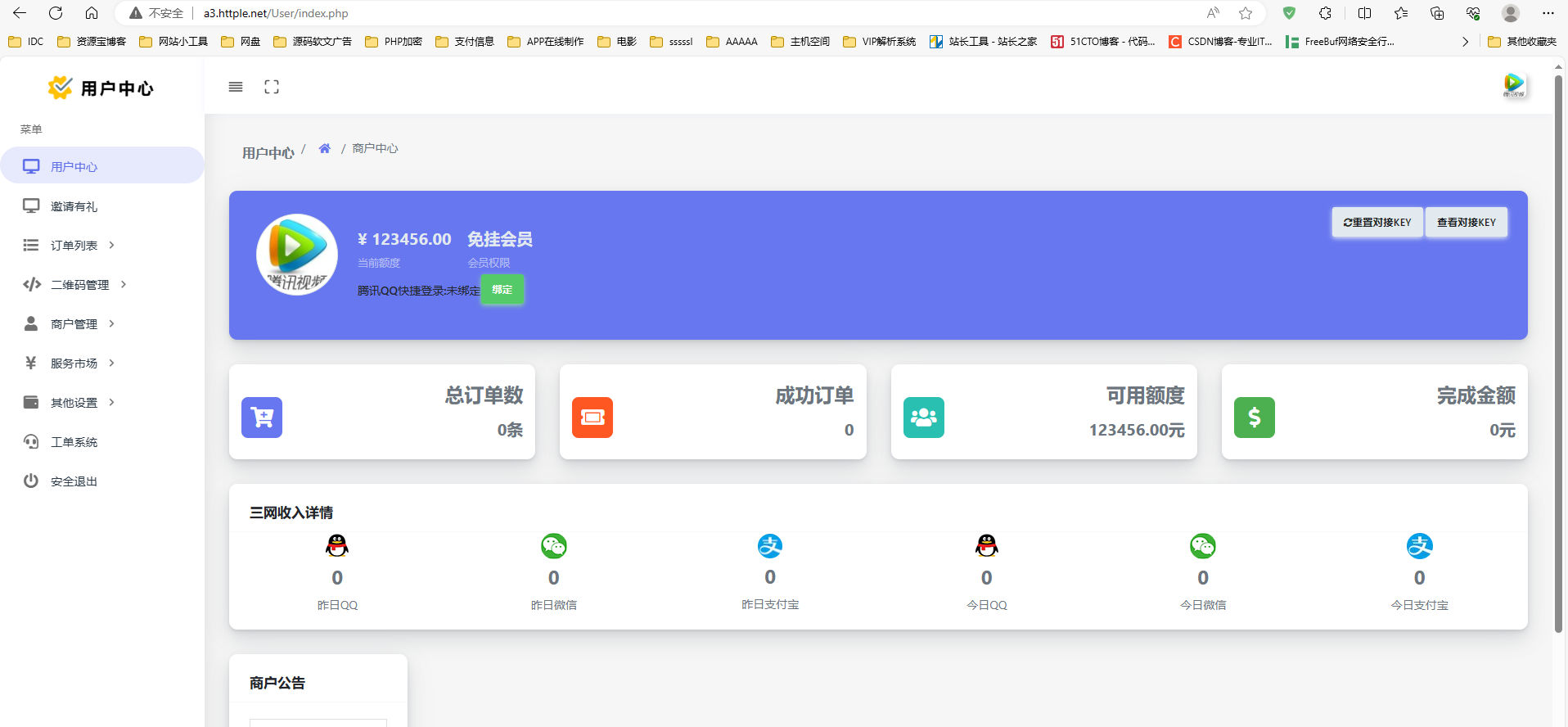Click the 用户中心 breadcrumb title
The image size is (1568, 727).
(268, 153)
